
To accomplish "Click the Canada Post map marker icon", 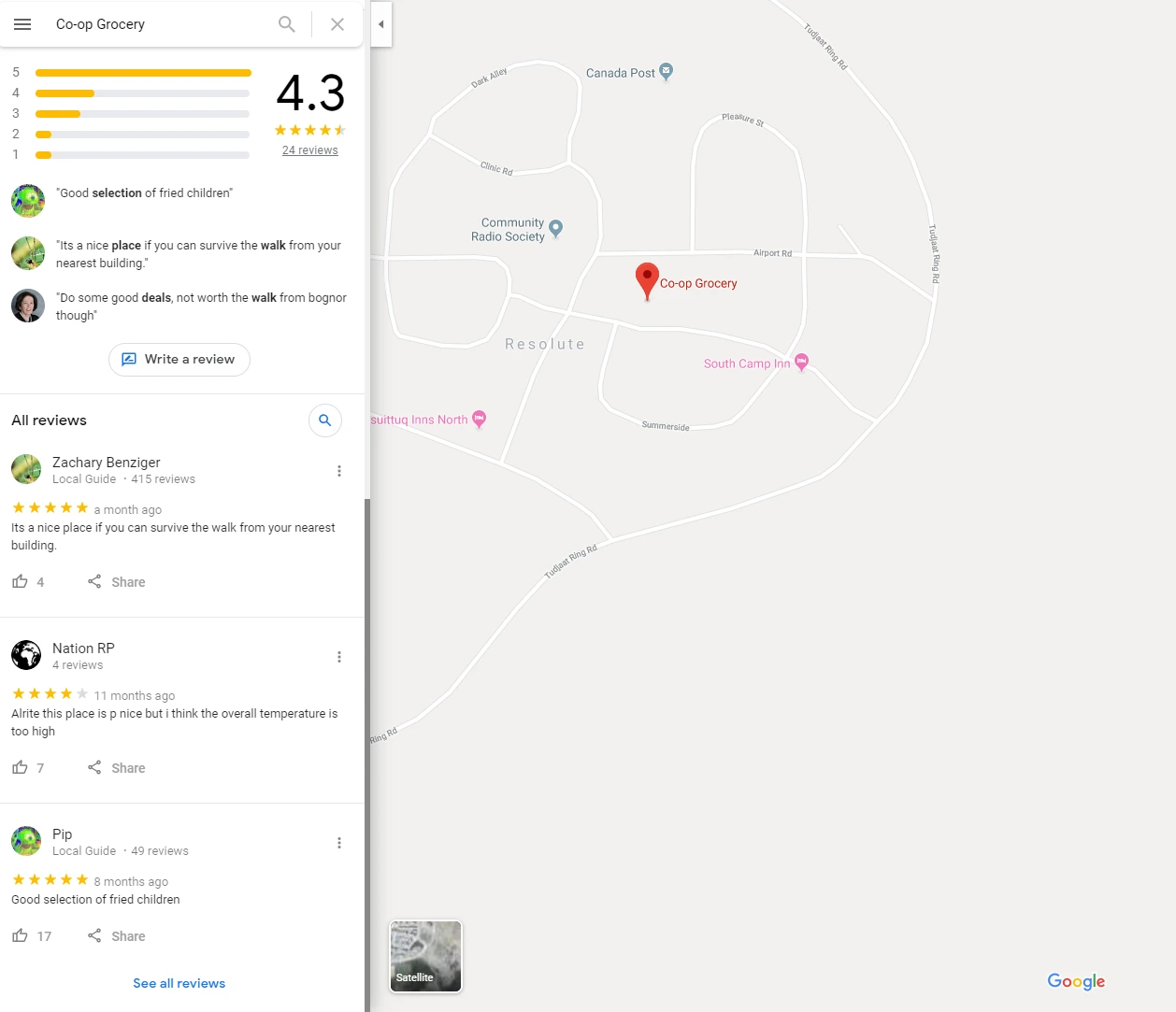I will click(x=667, y=72).
